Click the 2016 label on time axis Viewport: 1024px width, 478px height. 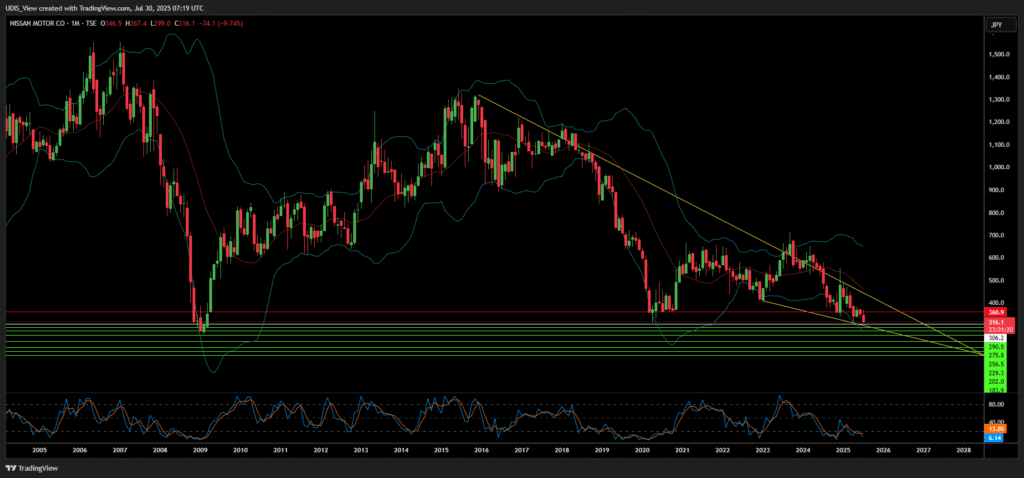tap(480, 451)
